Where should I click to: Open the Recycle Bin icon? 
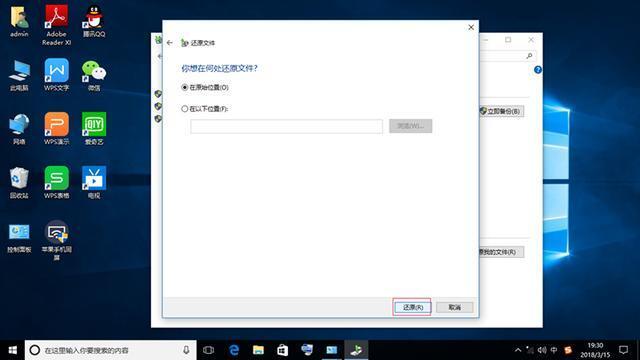(19, 182)
